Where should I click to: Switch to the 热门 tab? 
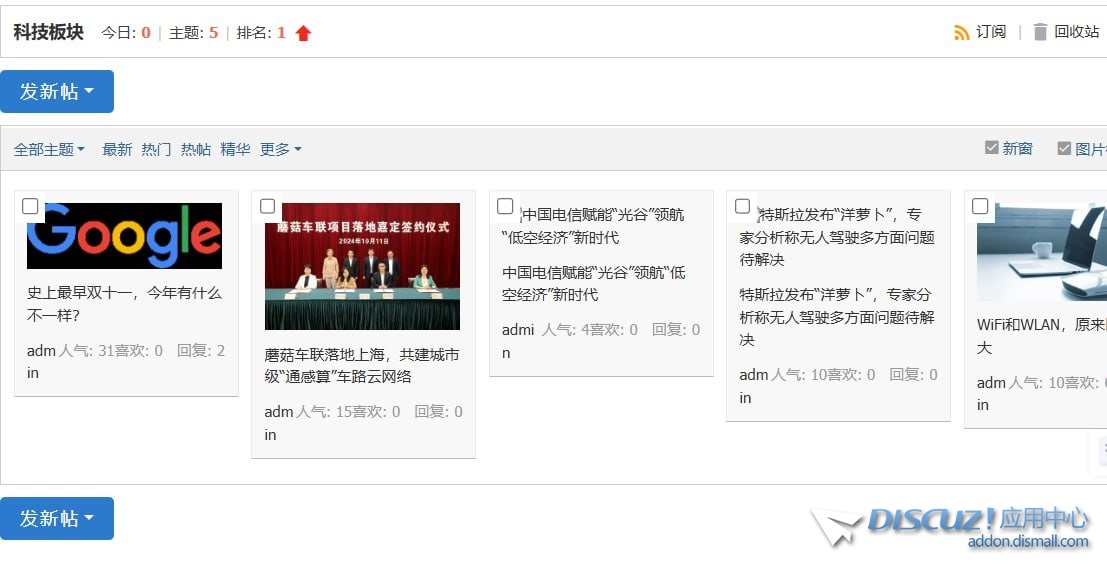pos(156,149)
